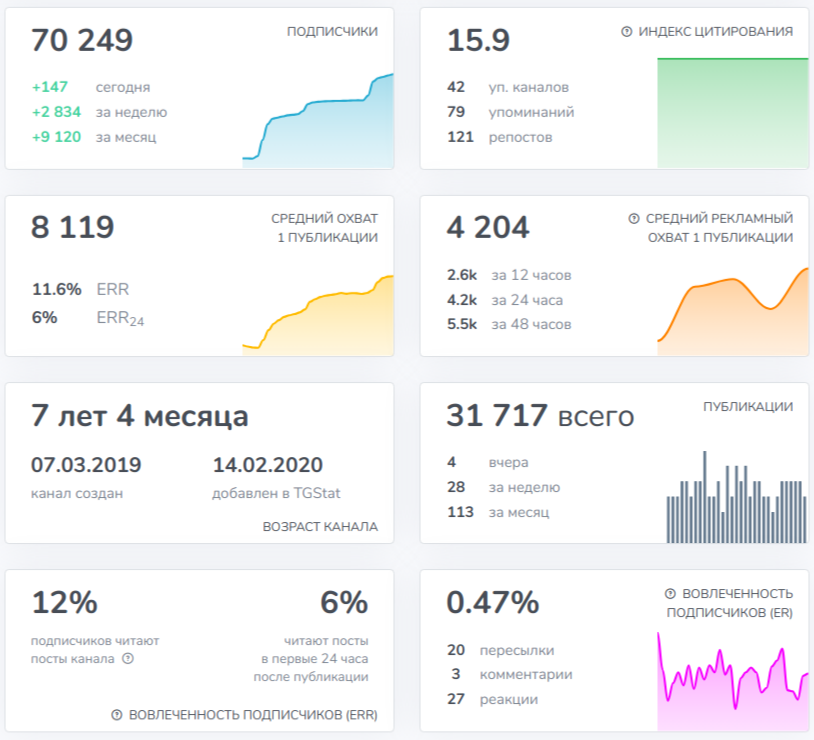The width and height of the screenshot is (814, 740).
Task: Select the 5.5k reach for 48 hours
Action: click(462, 324)
